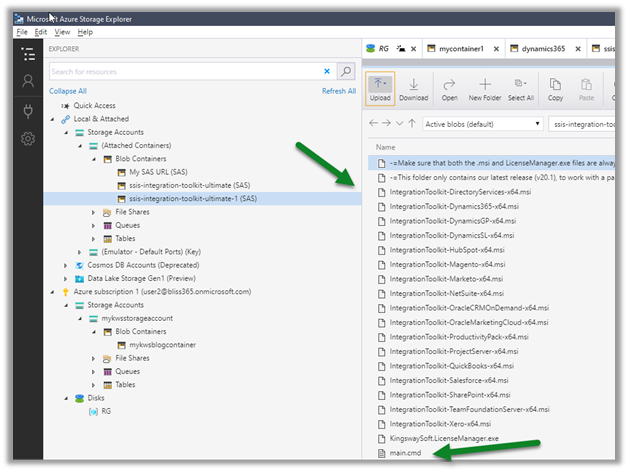The height and width of the screenshot is (474, 628).
Task: Expand the Cosmos DB Accounts (Deprecated) node
Action: [x=66, y=265]
